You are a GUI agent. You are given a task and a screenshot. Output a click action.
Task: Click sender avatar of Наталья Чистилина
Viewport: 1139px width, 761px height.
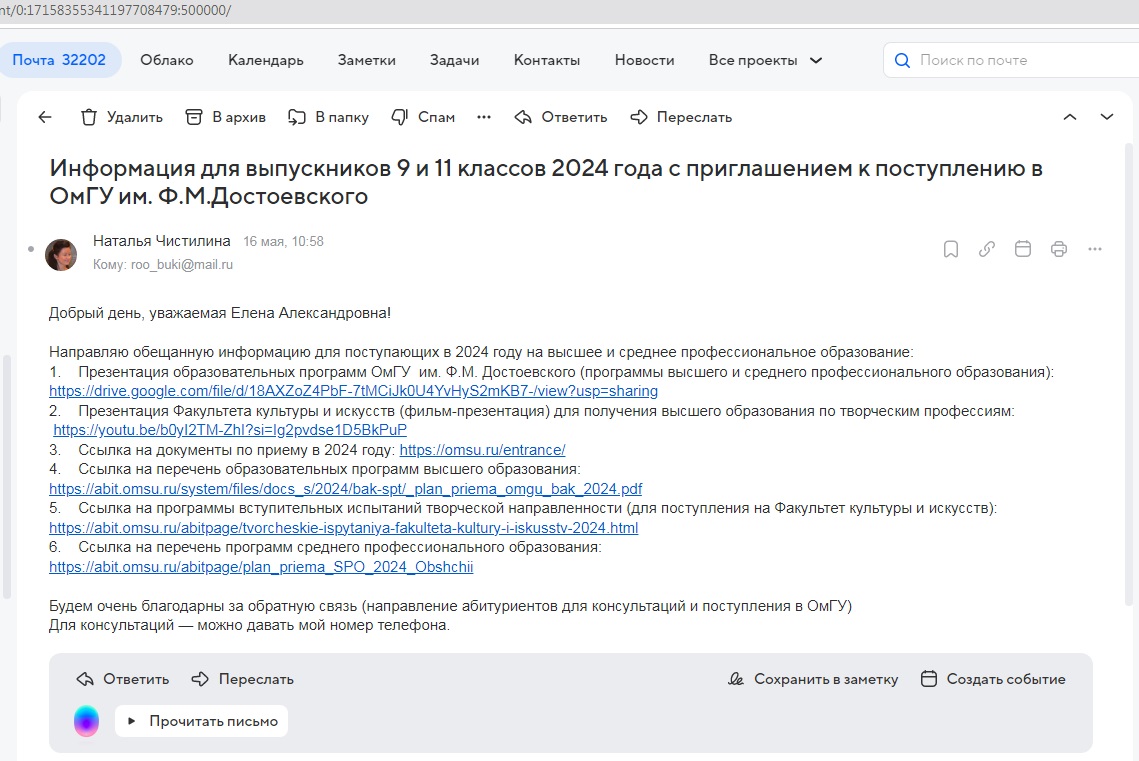coord(61,254)
